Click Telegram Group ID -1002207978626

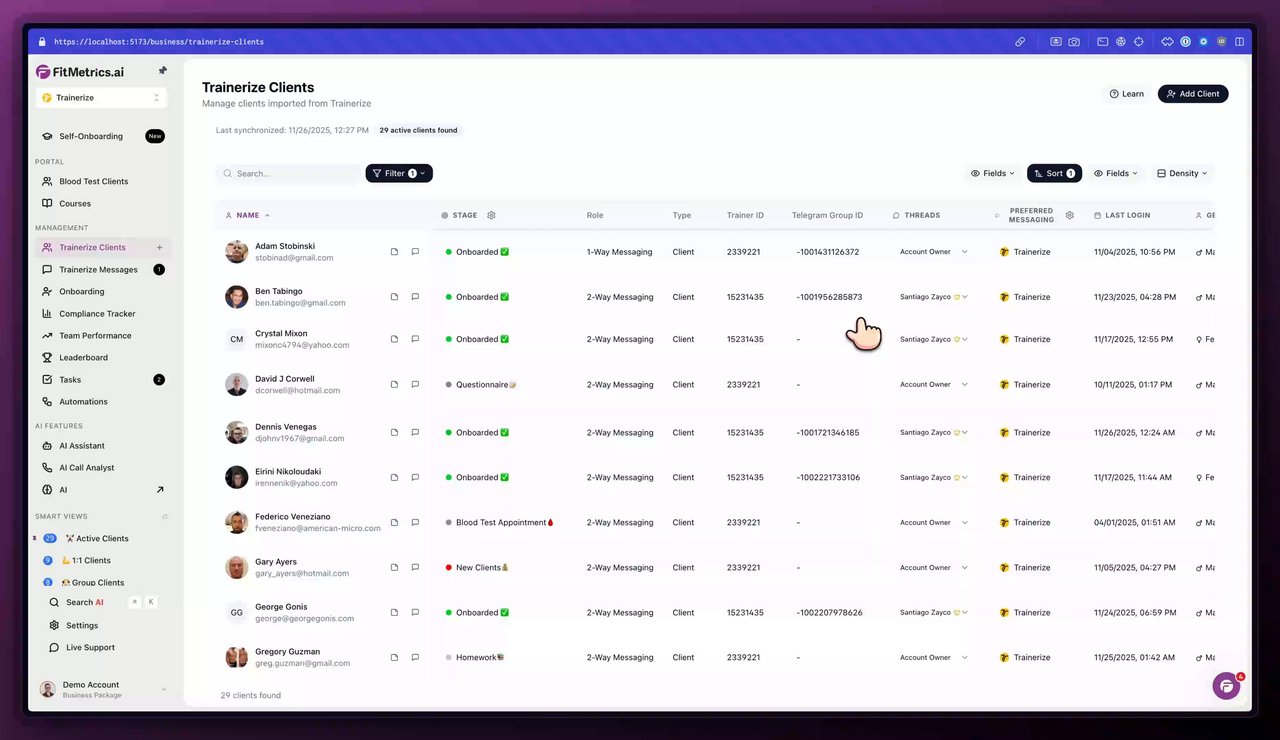click(829, 612)
